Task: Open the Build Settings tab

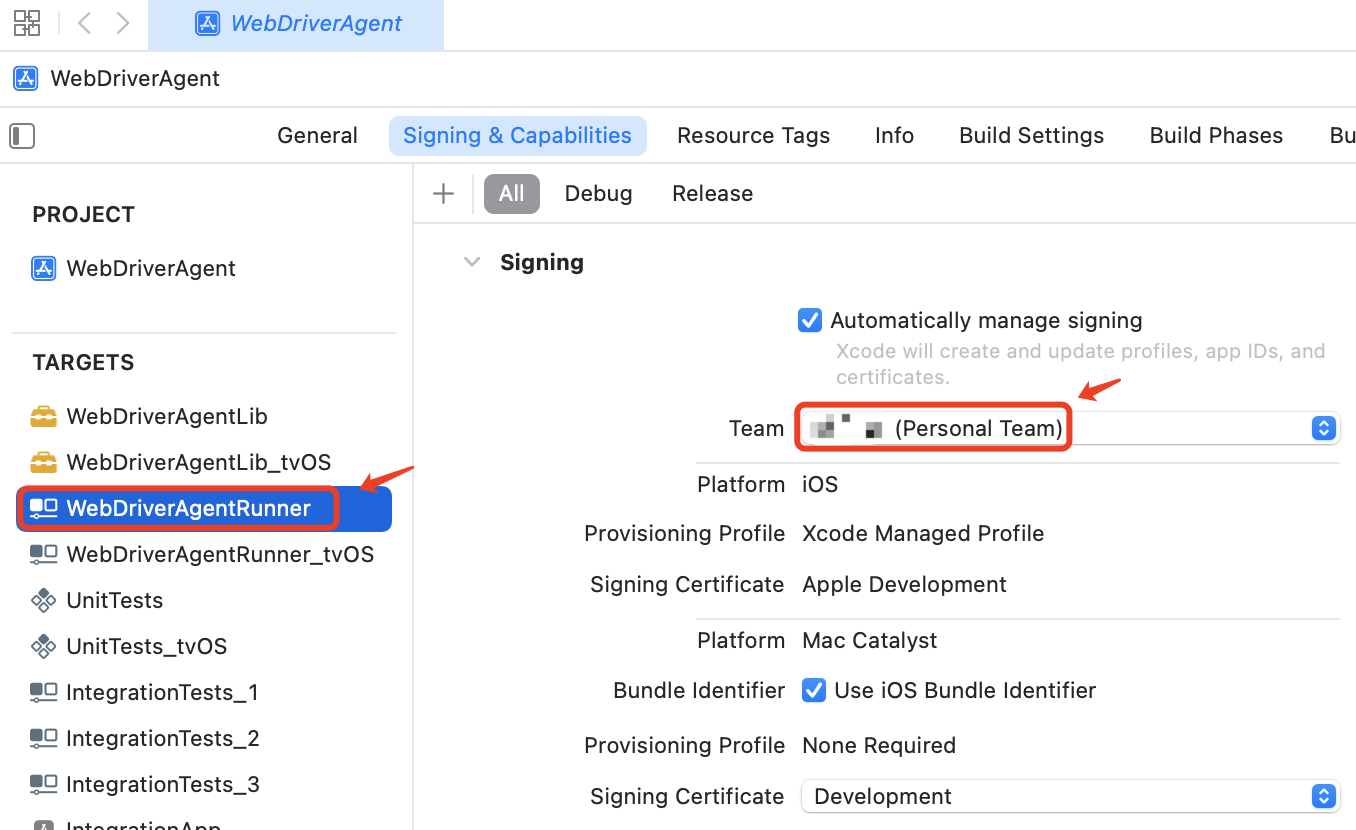Action: (1031, 135)
